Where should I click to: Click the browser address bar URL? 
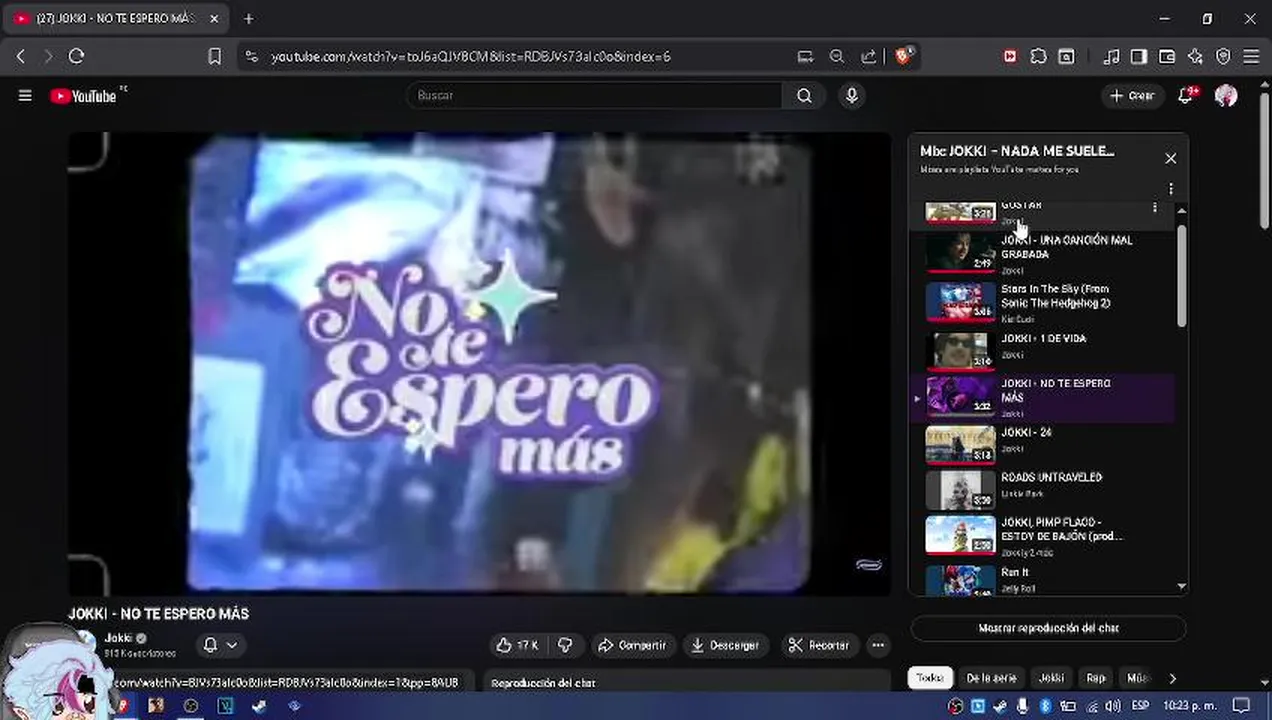tap(470, 57)
